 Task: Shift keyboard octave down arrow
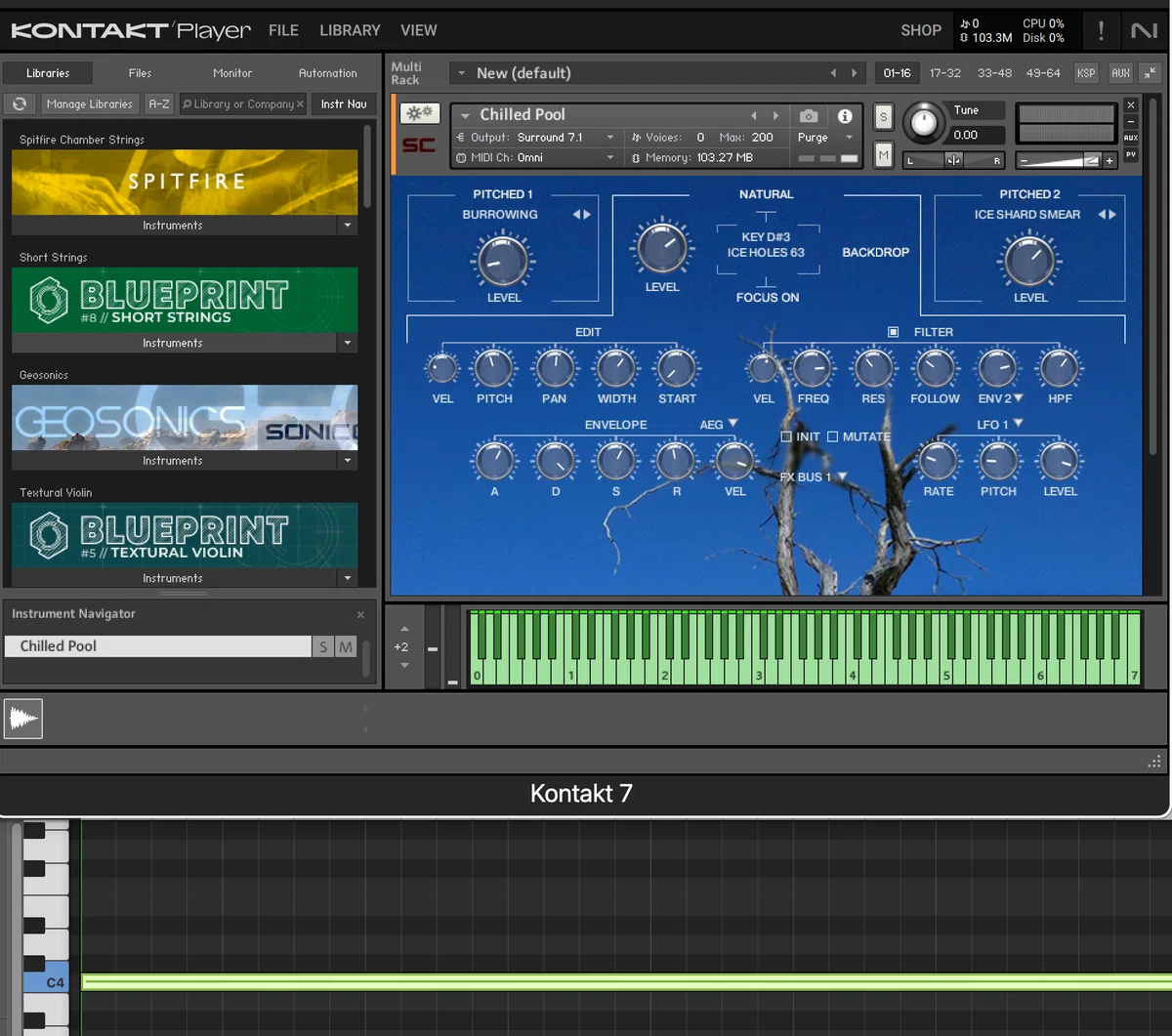(404, 665)
